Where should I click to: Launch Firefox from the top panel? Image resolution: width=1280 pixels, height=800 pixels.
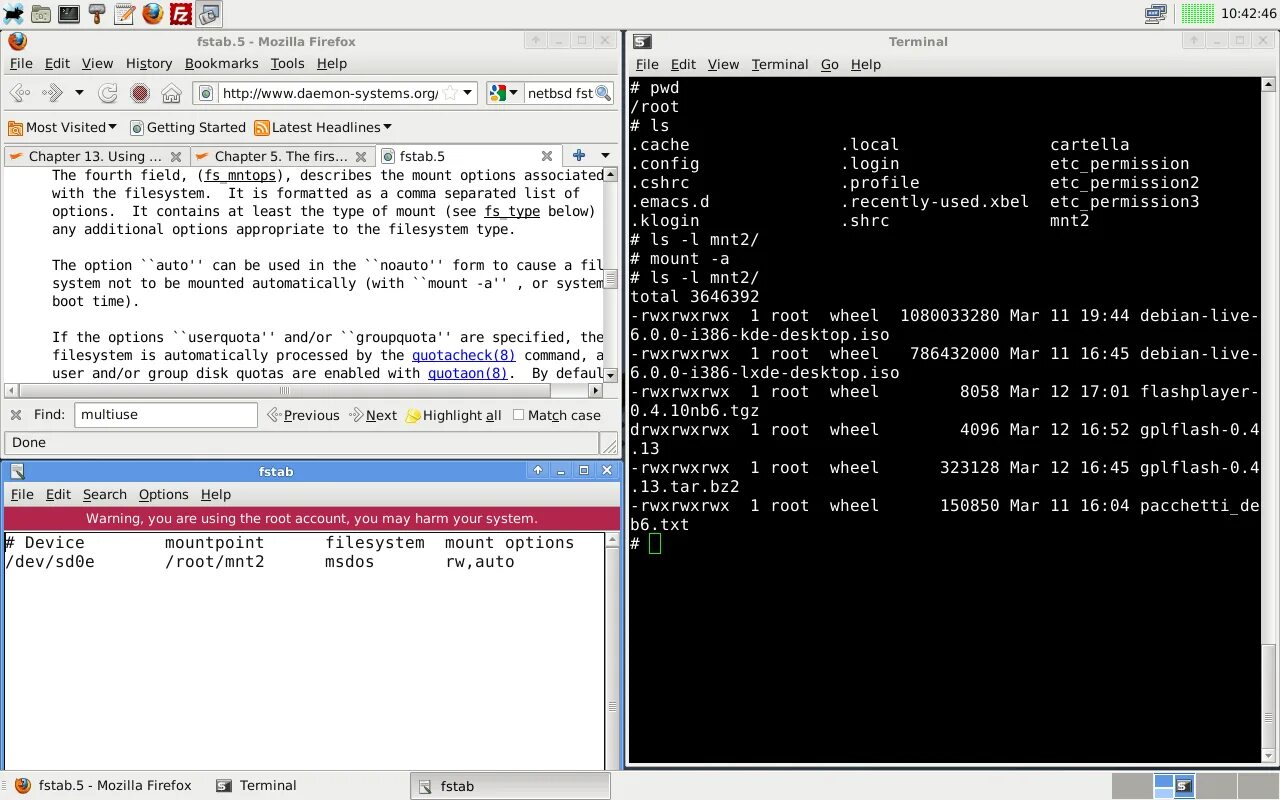click(153, 14)
